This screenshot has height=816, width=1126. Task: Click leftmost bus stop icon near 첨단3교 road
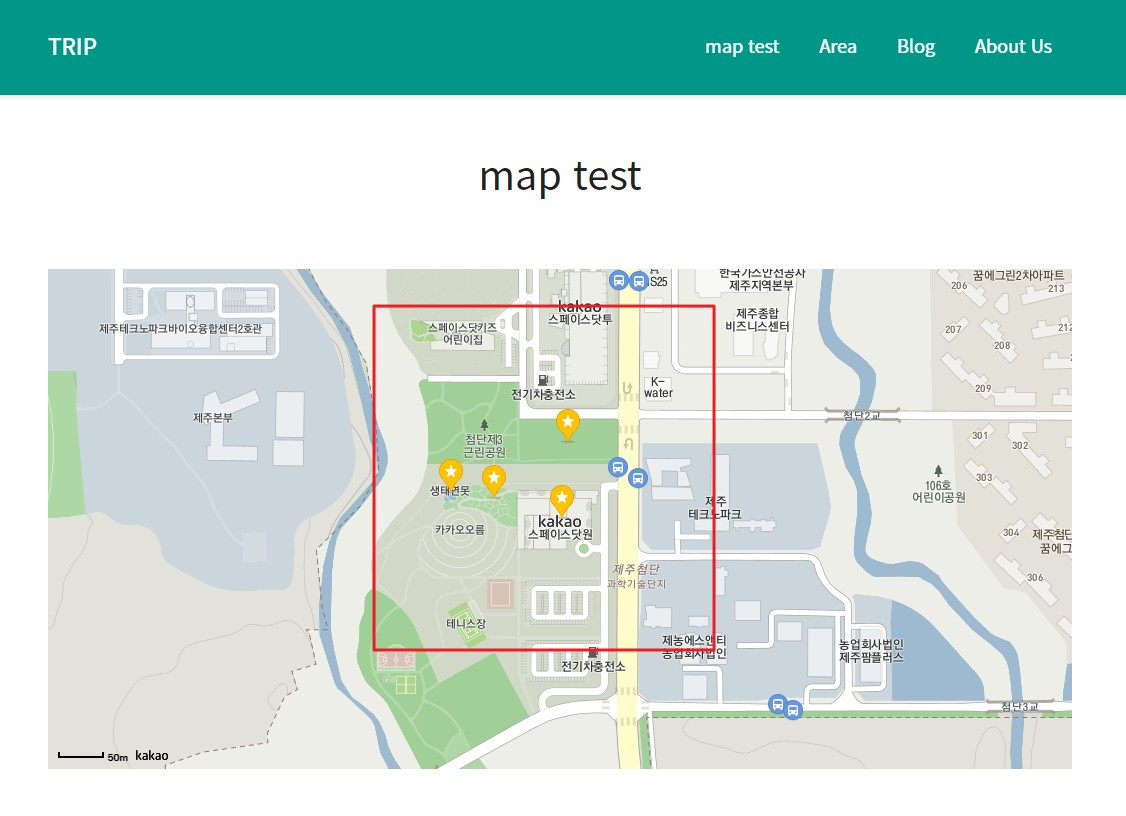click(777, 704)
